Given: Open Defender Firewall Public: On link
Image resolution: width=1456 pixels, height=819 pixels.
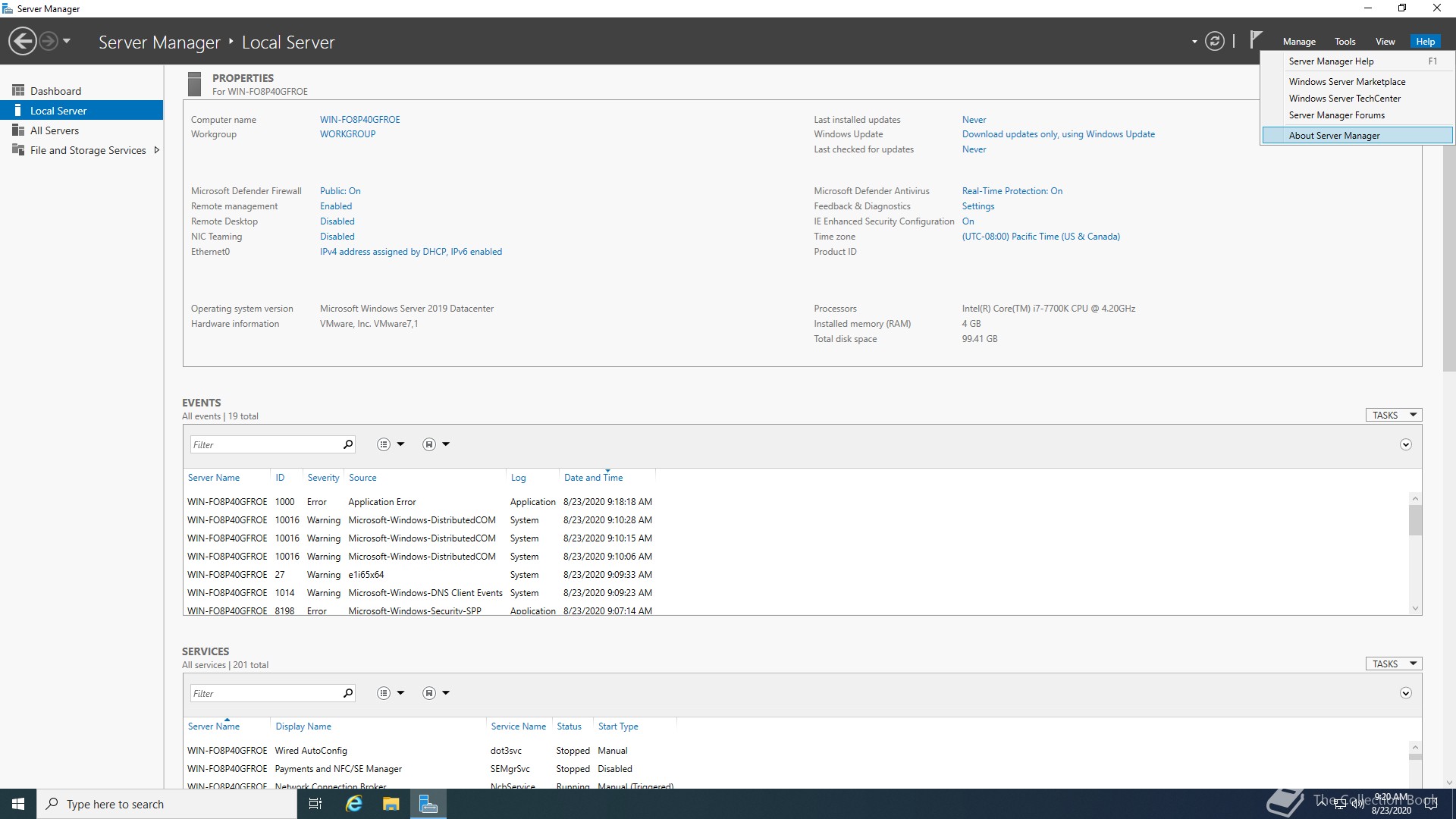Looking at the screenshot, I should coord(340,191).
